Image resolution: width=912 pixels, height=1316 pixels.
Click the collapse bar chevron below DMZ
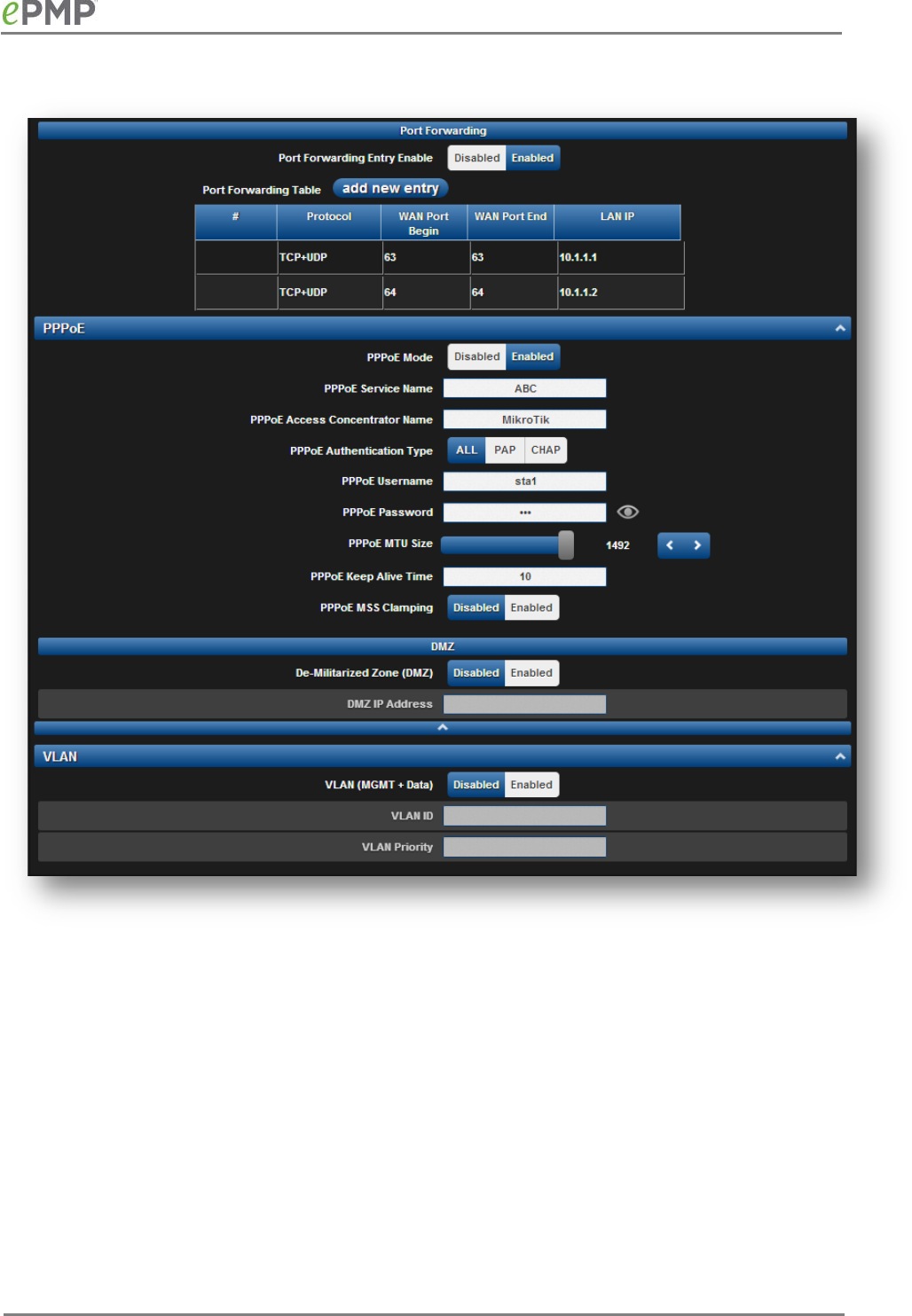point(443,727)
